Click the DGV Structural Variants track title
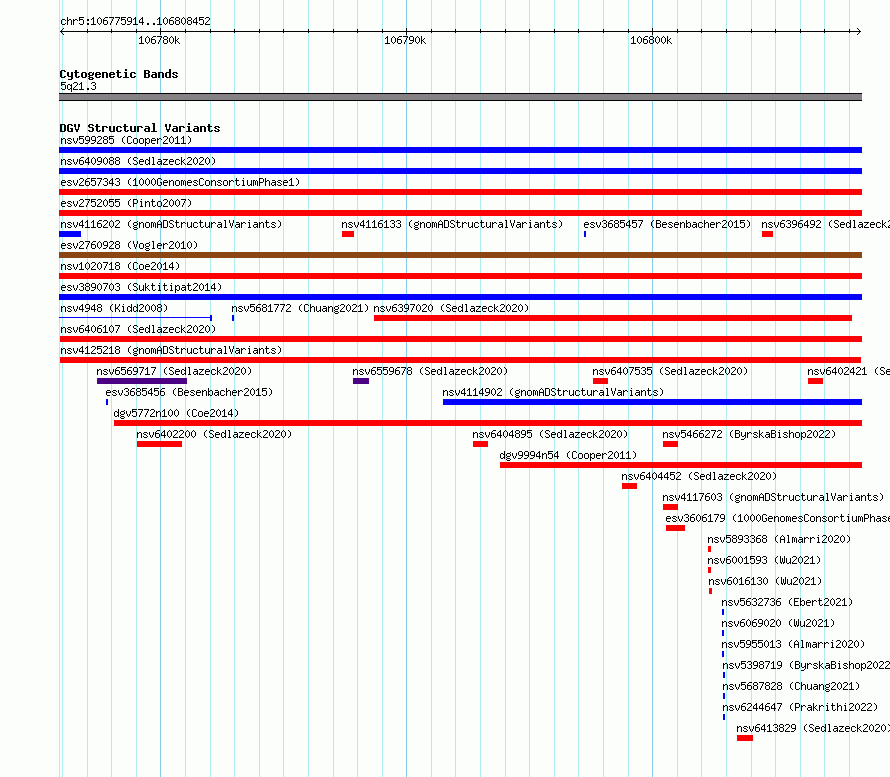Screen dimensions: 890x777 140,128
